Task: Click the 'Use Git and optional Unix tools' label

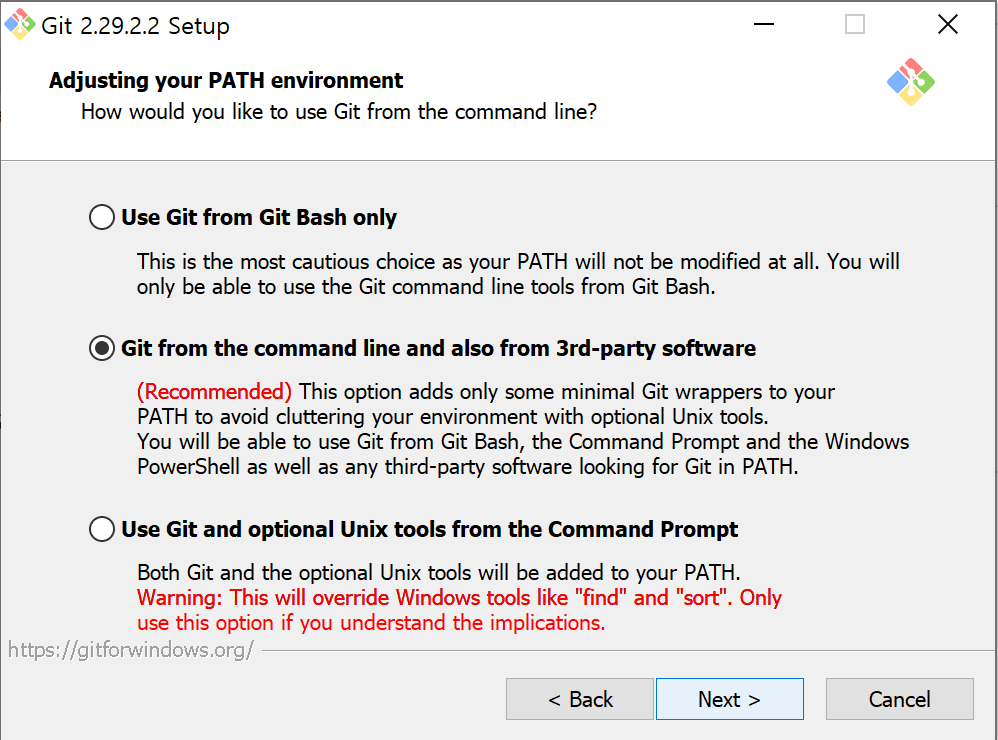Action: click(x=430, y=529)
